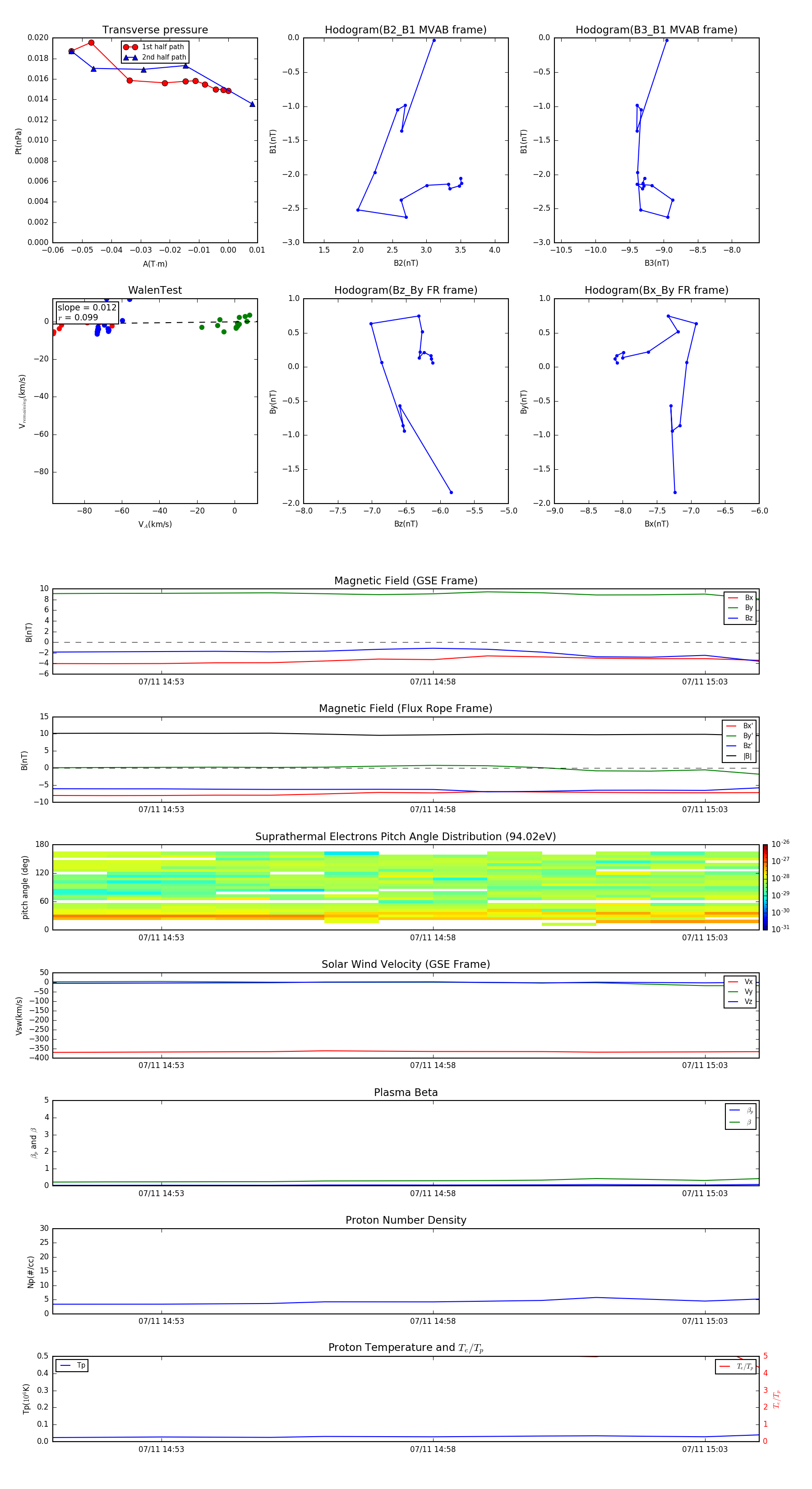Select "Bz'" in the Flux Rope legend
Viewport: 812px width, 1489px height.
tap(740, 746)
